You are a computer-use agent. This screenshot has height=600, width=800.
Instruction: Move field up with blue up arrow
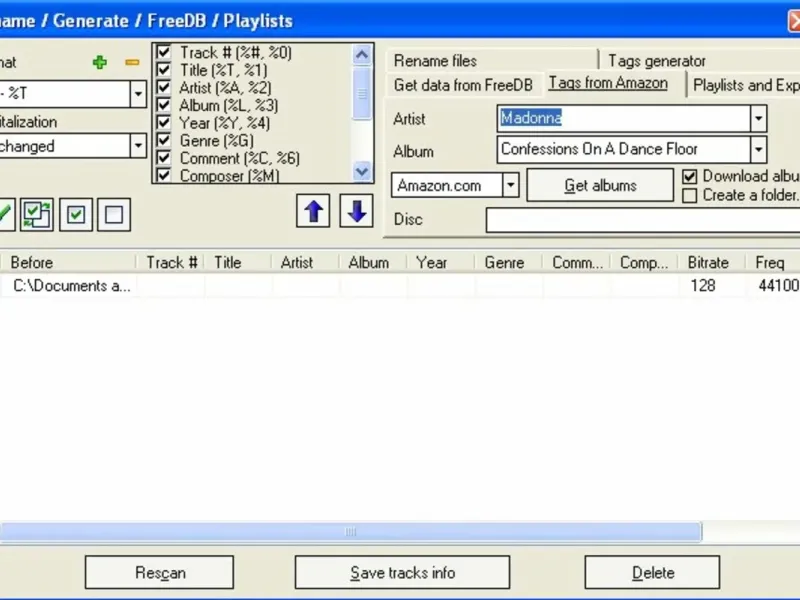tap(313, 211)
